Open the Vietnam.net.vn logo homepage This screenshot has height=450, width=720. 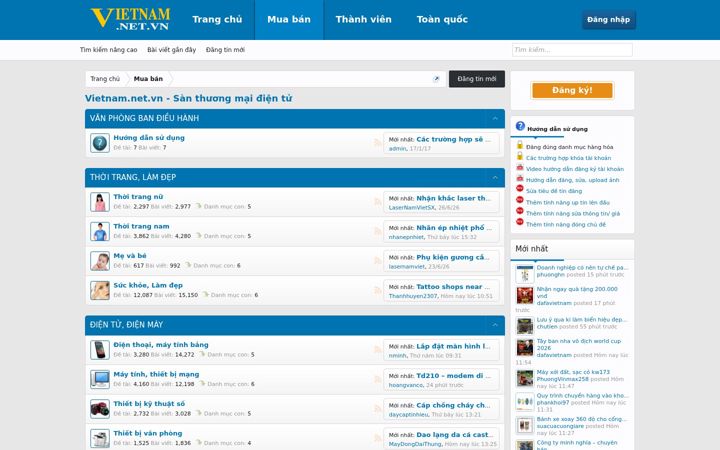pos(130,19)
